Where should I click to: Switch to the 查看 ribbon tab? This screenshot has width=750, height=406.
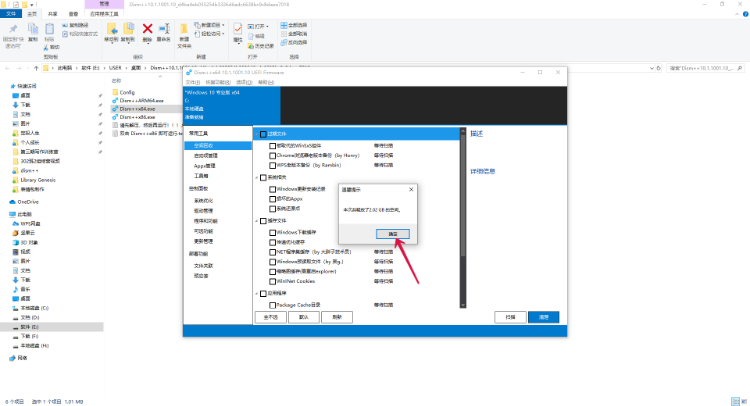point(73,14)
